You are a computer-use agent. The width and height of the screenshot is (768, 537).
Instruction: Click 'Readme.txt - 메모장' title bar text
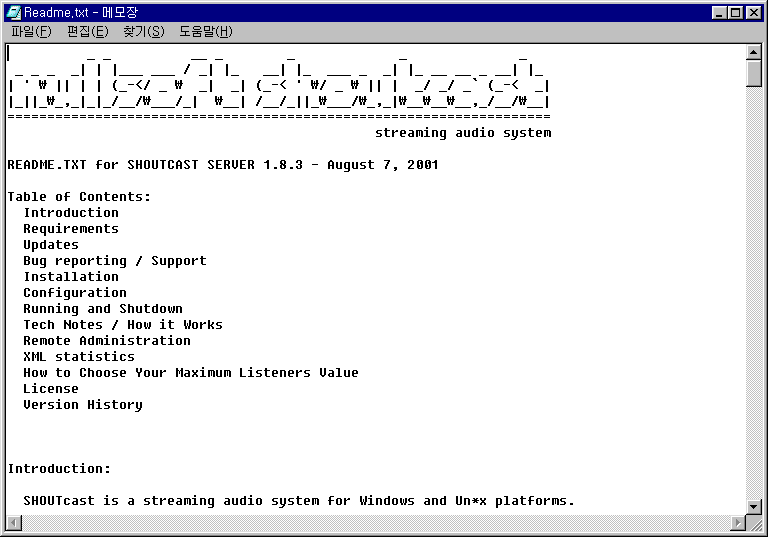tap(81, 13)
